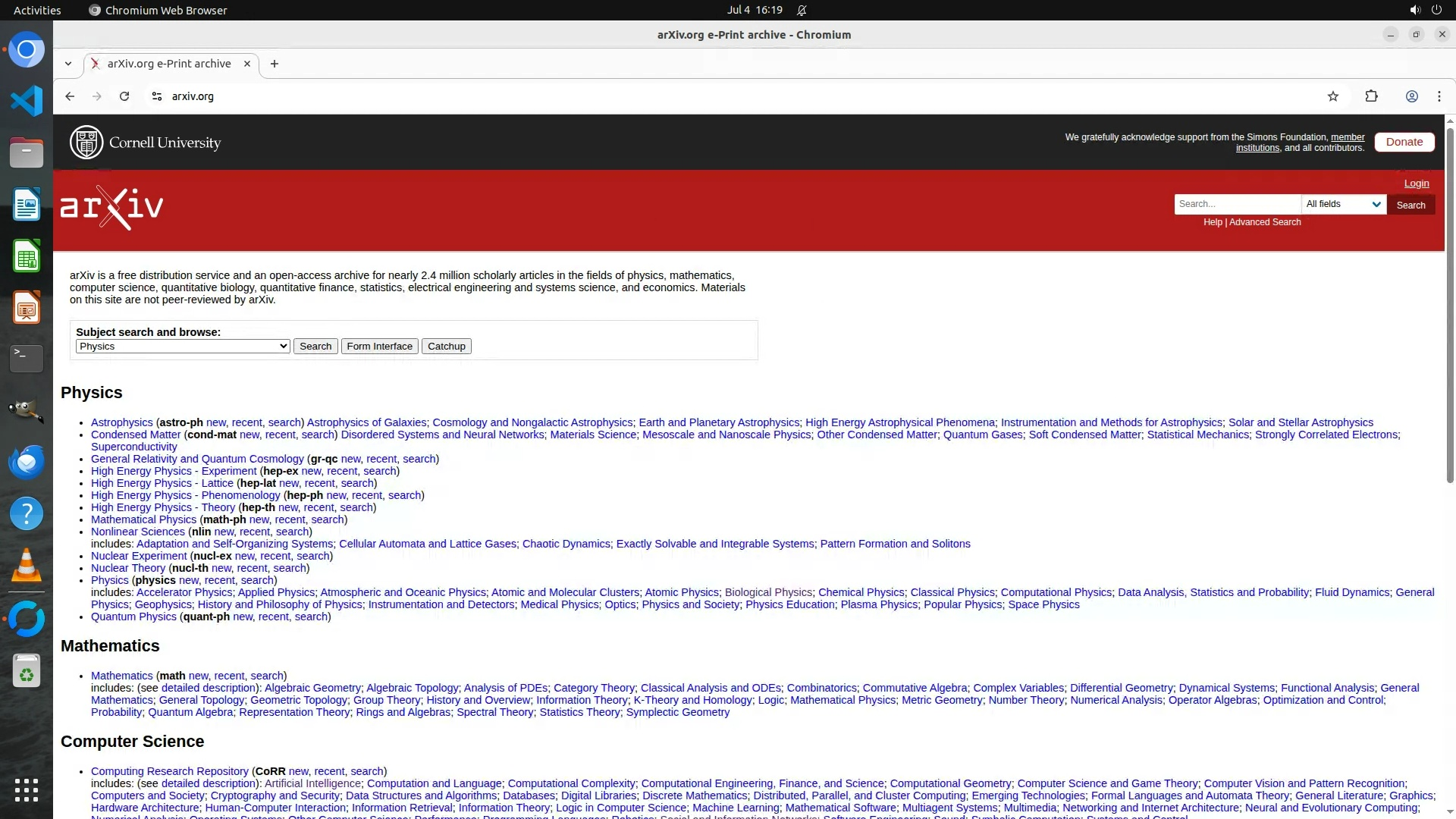Click the browser reload page icon

click(124, 96)
